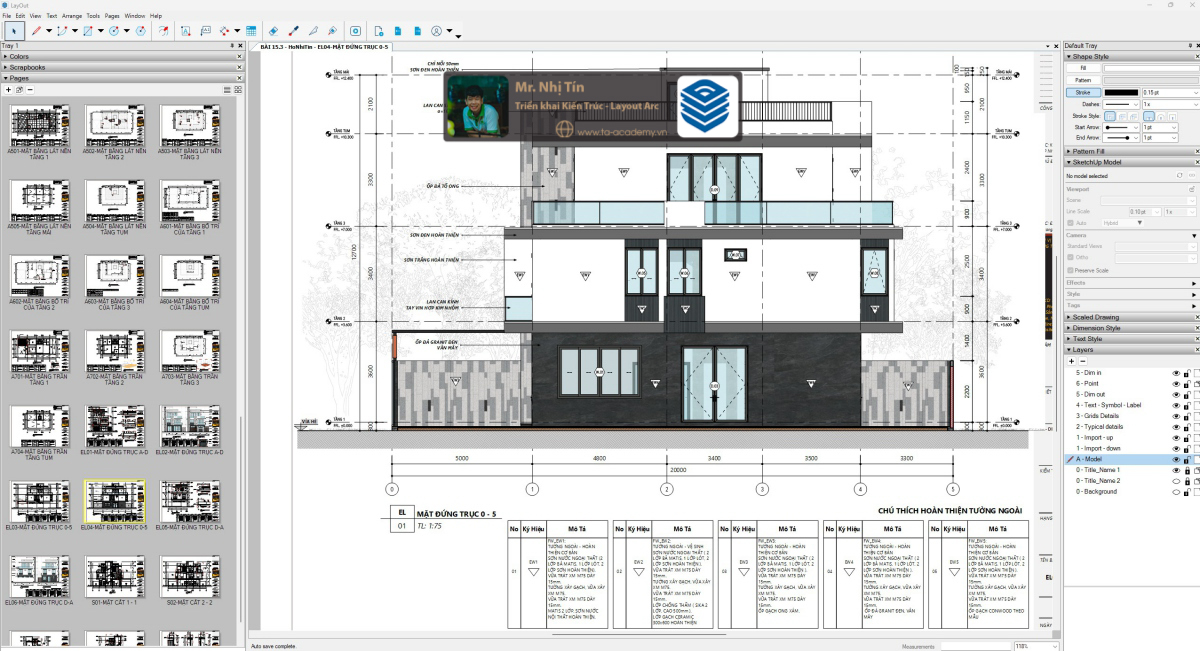
Task: Click the Fill color swatch
Action: 1151,68
